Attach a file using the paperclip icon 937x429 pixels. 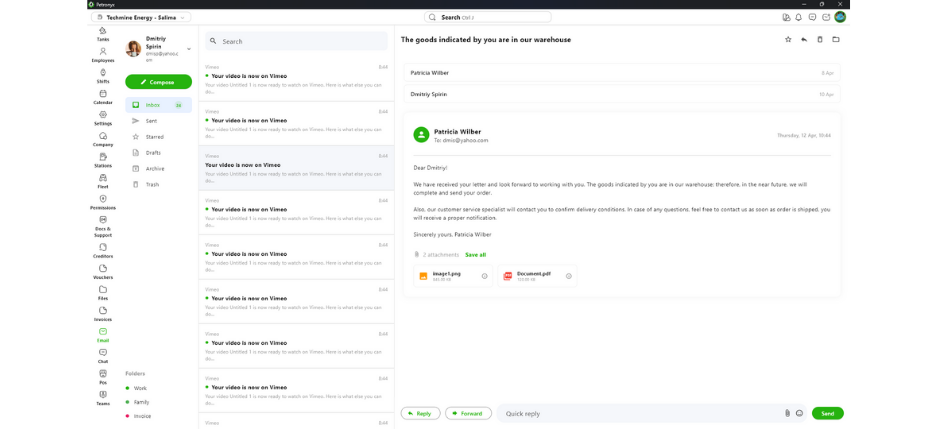coord(787,413)
